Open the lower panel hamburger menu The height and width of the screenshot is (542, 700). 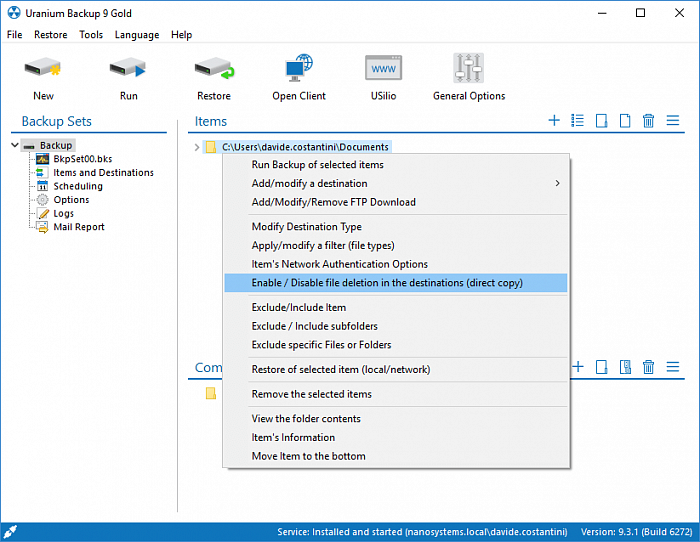pos(673,367)
